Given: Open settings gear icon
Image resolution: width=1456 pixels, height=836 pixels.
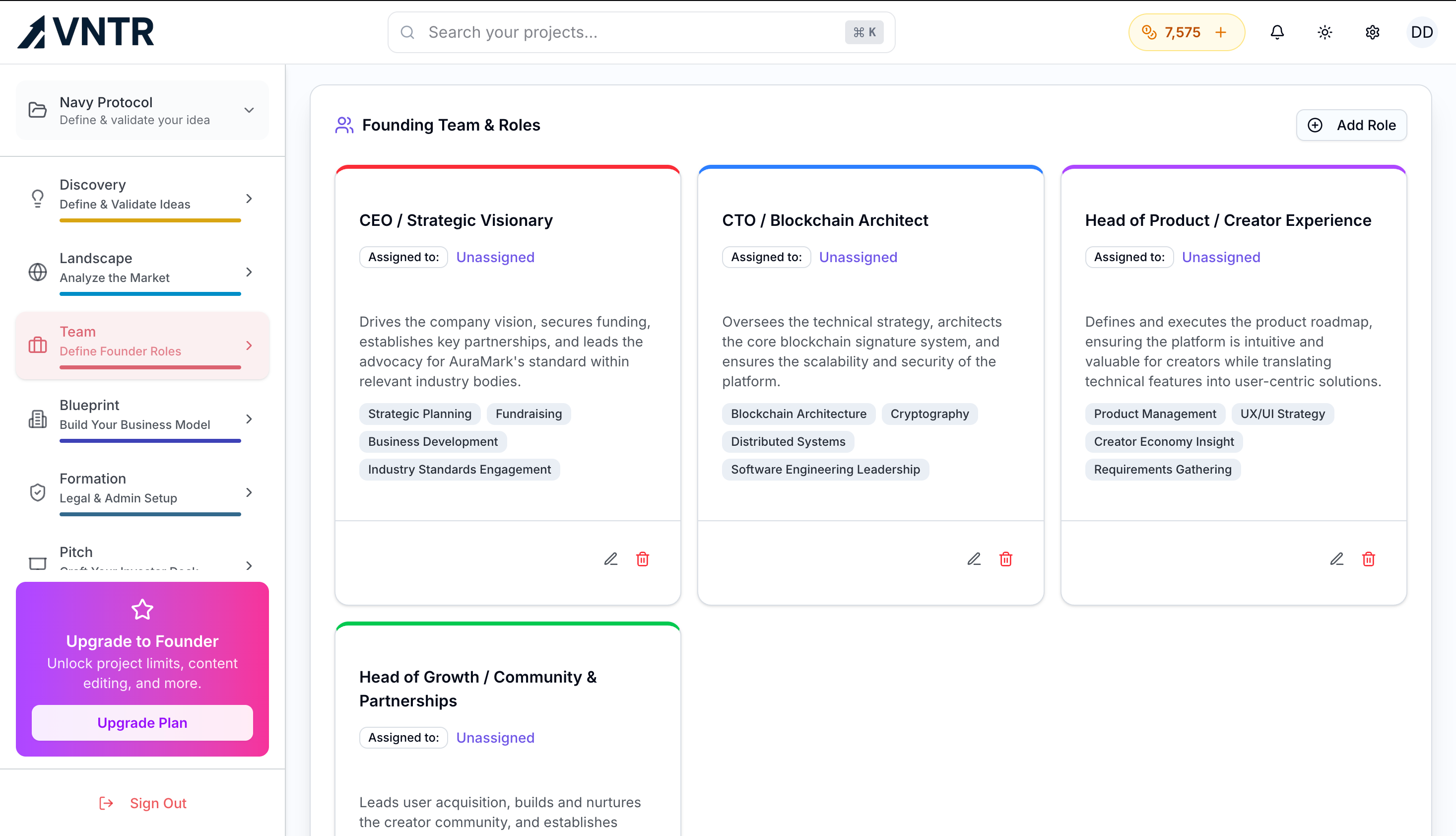Looking at the screenshot, I should [x=1372, y=32].
